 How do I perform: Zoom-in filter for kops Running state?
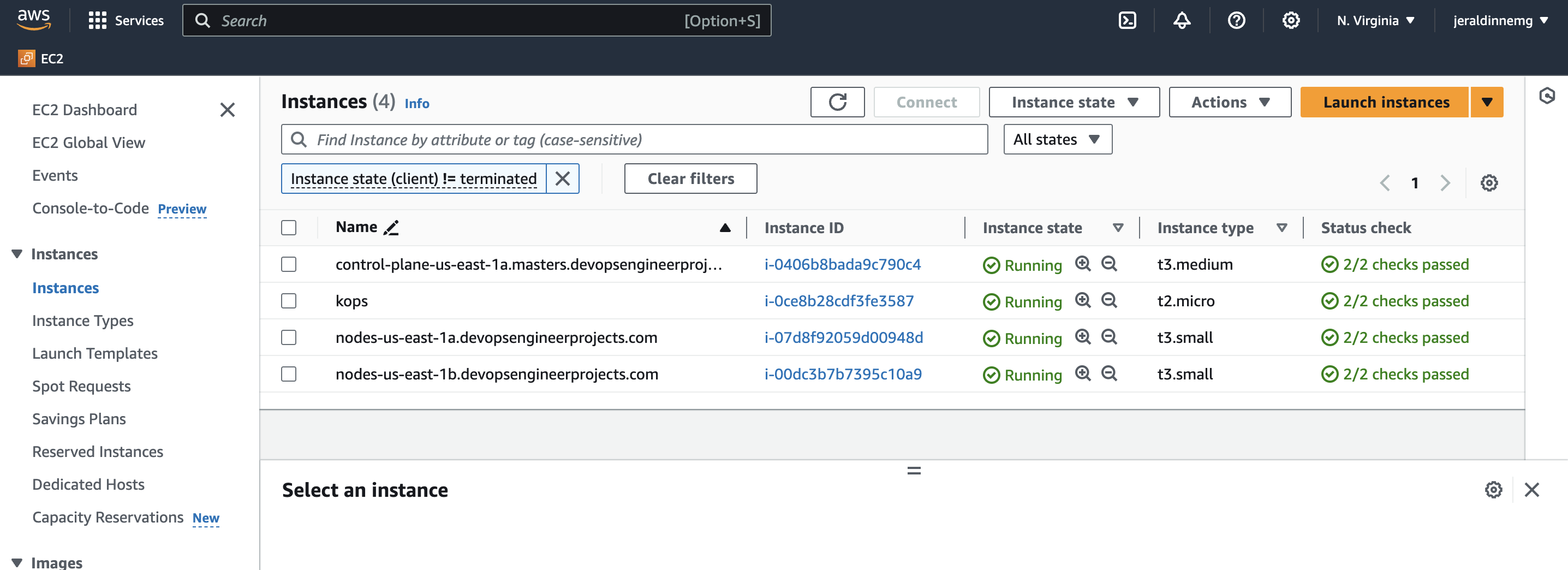tap(1082, 300)
